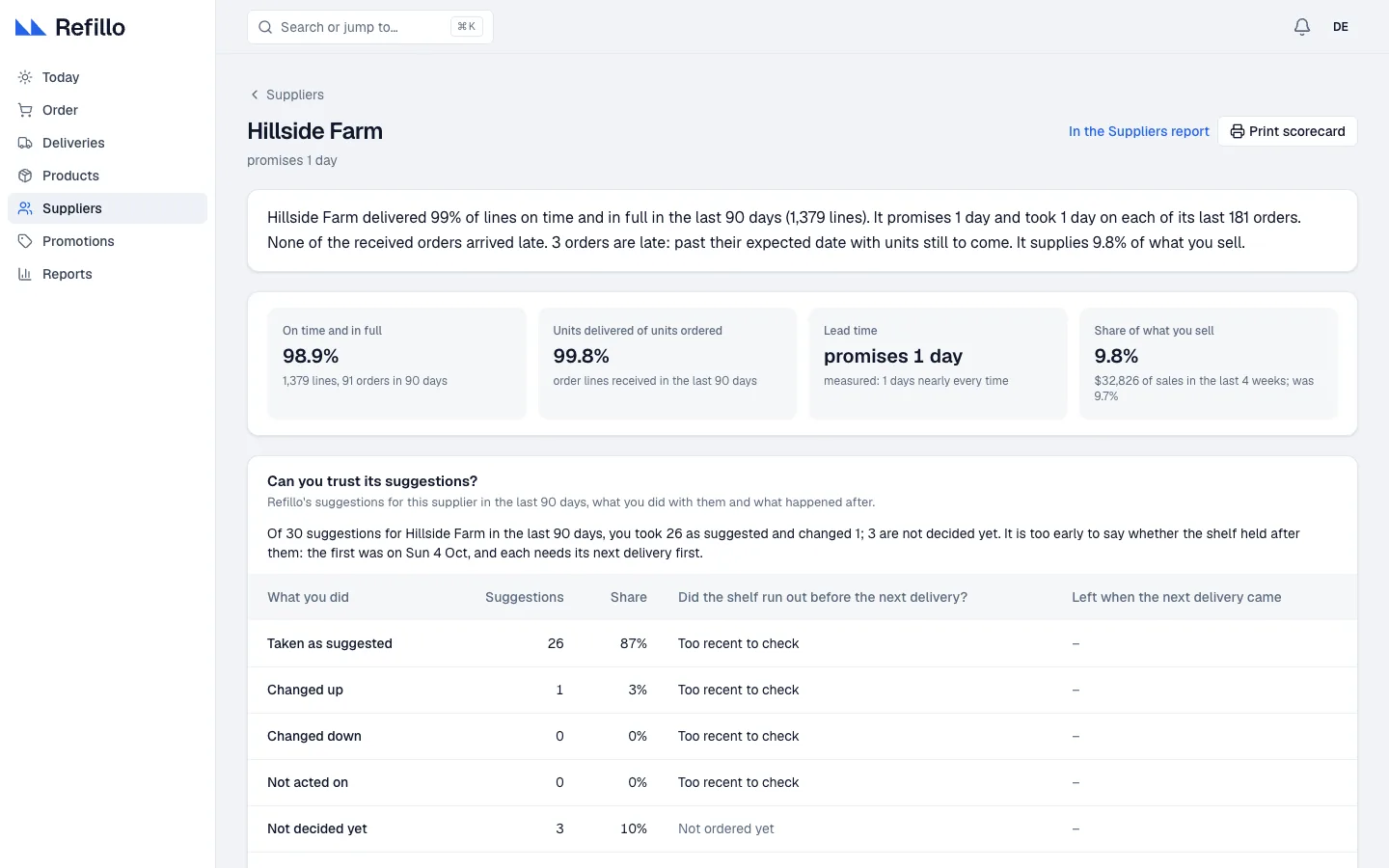The height and width of the screenshot is (868, 1389).
Task: Click the Products box icon in sidebar
Action: coord(25,176)
